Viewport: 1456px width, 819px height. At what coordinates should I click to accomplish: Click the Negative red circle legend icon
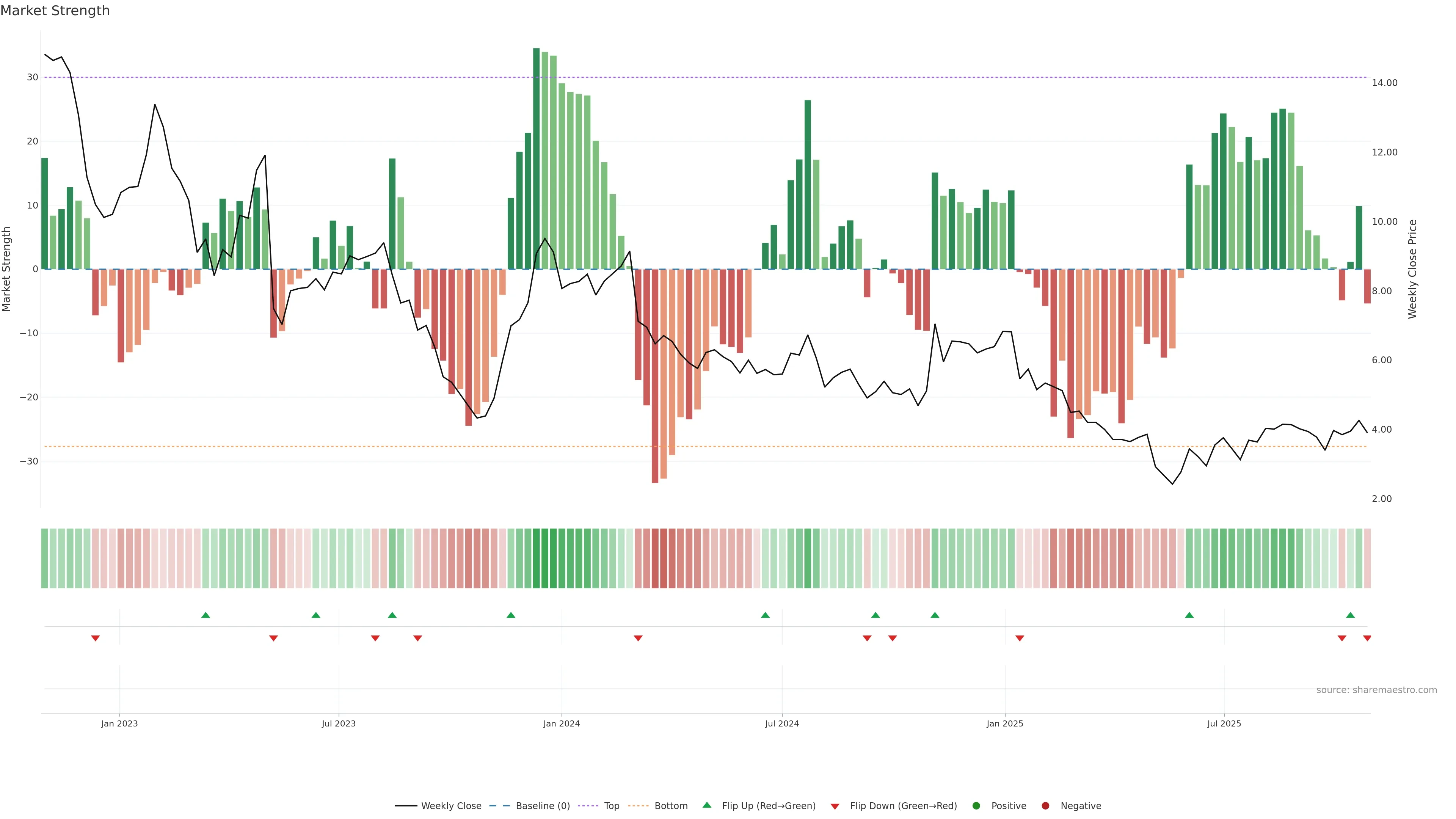coord(1045,805)
